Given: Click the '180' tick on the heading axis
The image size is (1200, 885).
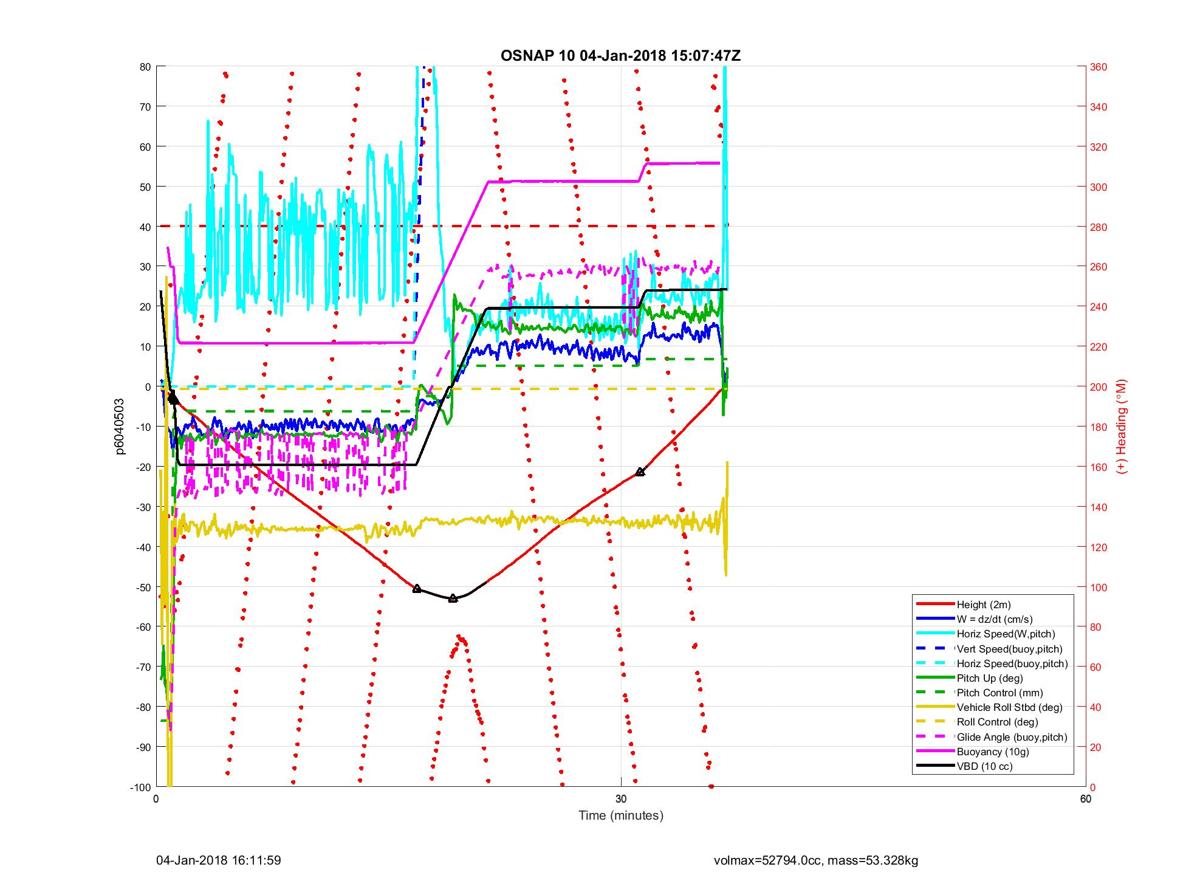Looking at the screenshot, I should click(1101, 427).
